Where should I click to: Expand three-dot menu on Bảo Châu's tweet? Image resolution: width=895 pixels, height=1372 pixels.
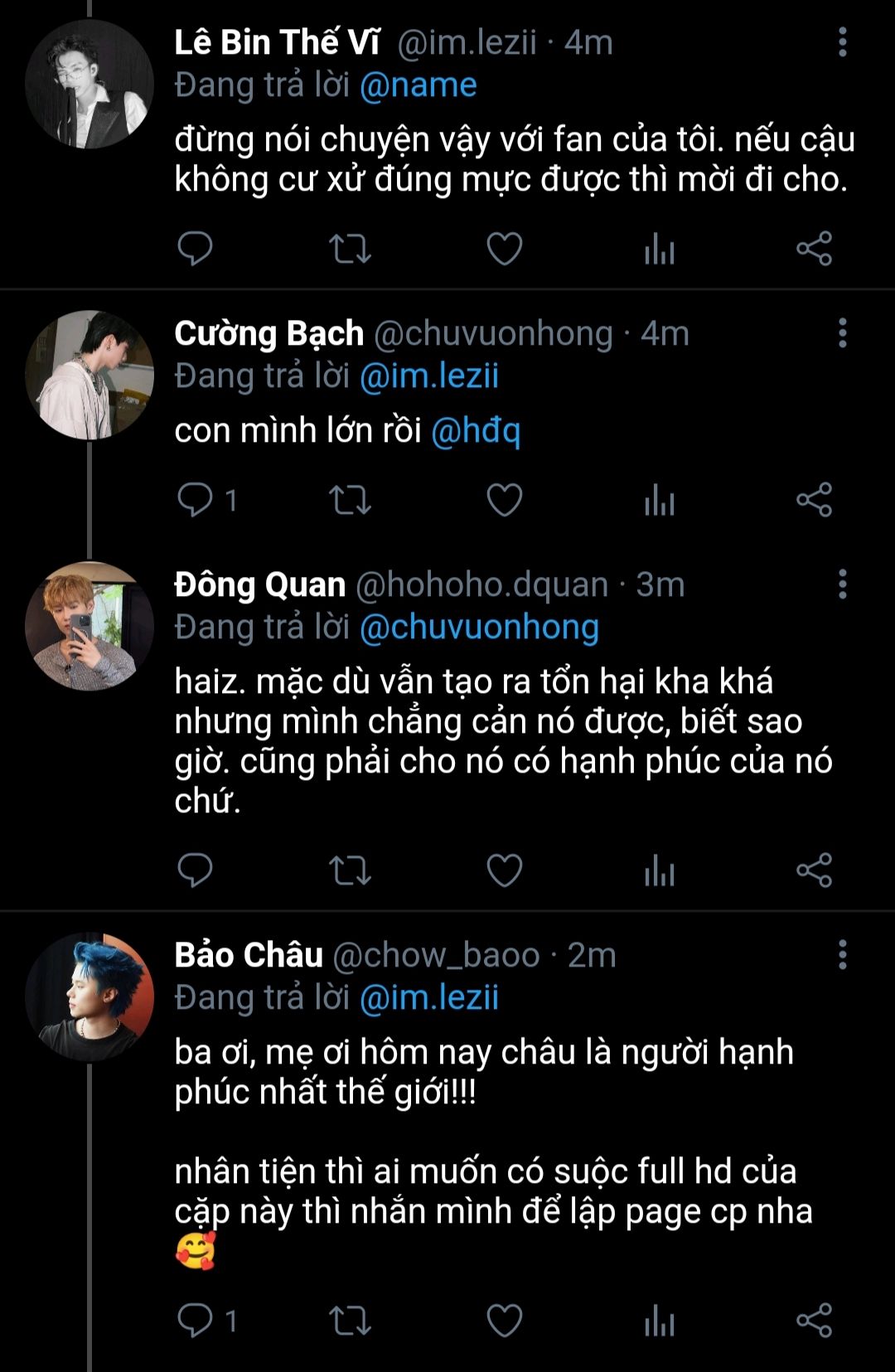(843, 955)
